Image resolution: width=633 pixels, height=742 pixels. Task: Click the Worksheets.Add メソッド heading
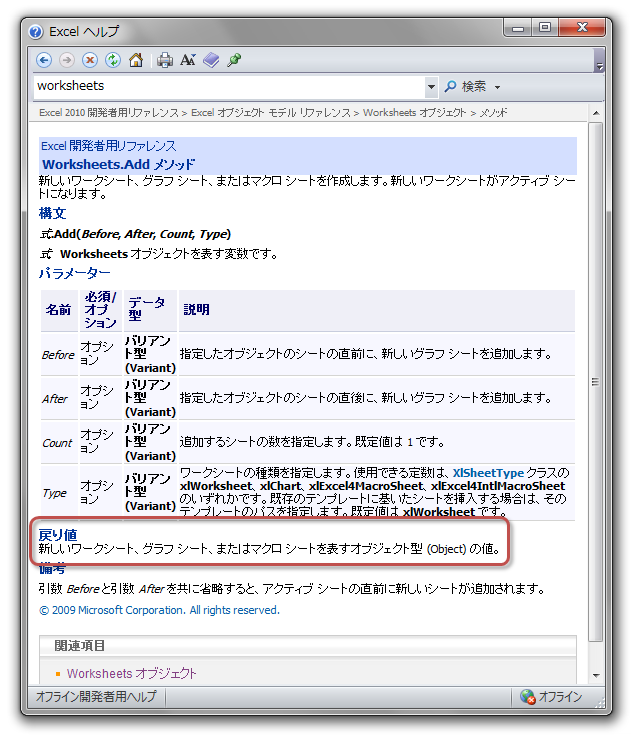point(118,164)
